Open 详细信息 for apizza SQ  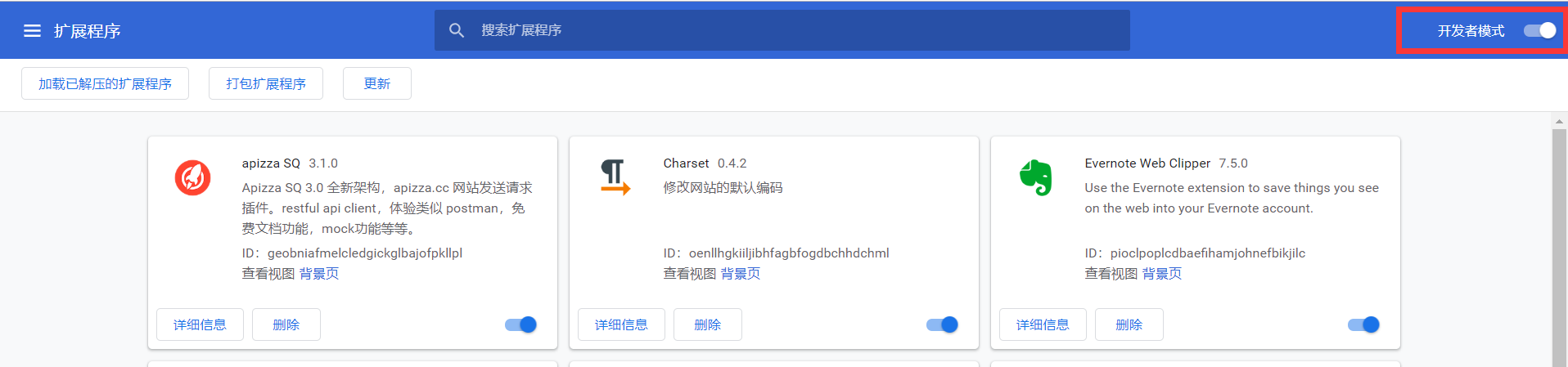[x=200, y=324]
